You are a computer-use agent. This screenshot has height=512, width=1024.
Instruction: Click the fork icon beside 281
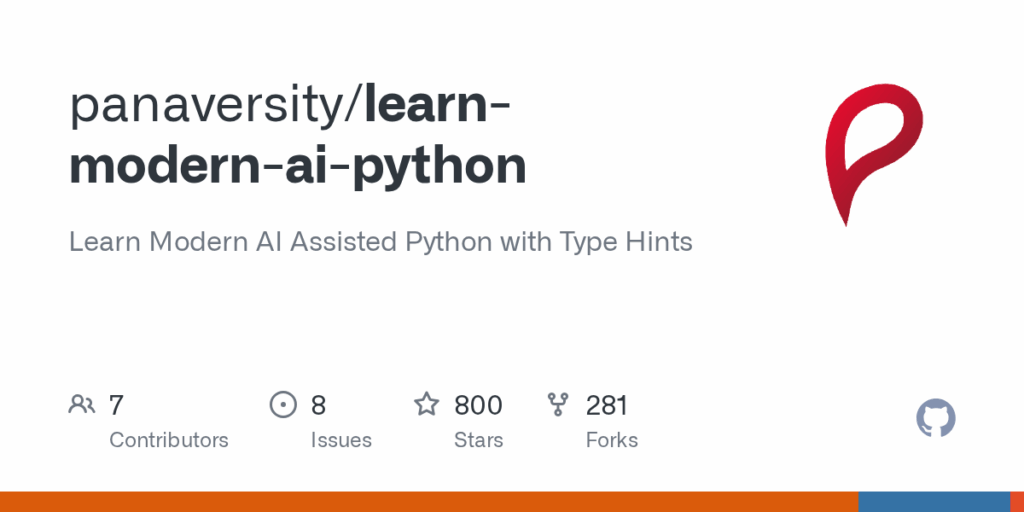[558, 405]
